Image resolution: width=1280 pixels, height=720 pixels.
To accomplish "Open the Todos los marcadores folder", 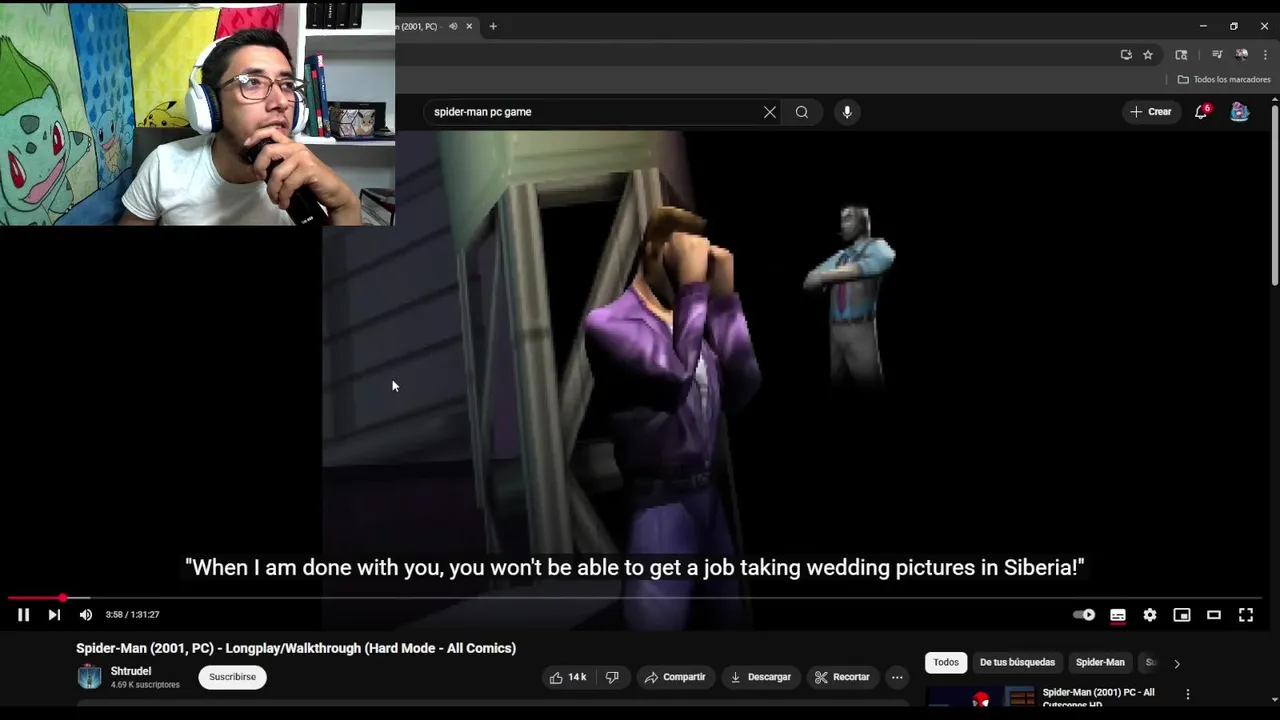I will click(x=1224, y=80).
